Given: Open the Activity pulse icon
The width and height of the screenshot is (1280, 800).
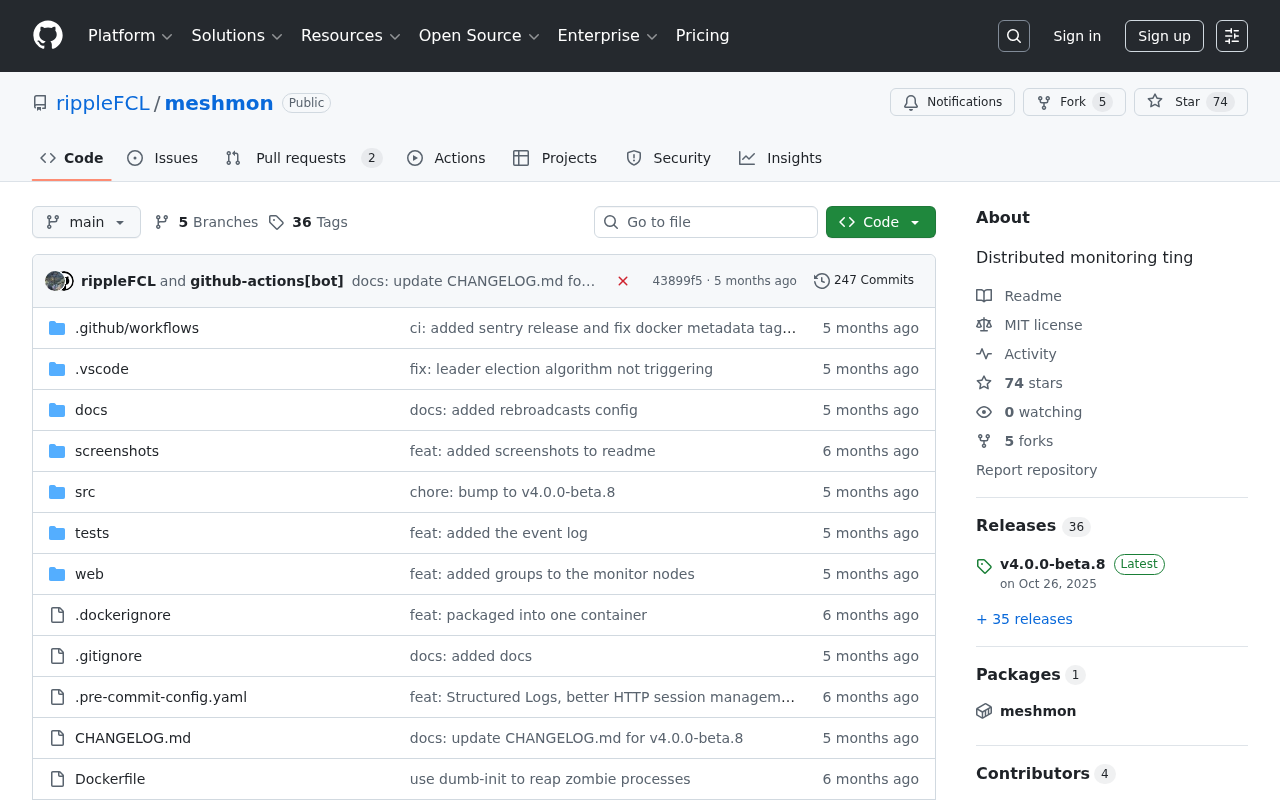Looking at the screenshot, I should pyautogui.click(x=984, y=353).
